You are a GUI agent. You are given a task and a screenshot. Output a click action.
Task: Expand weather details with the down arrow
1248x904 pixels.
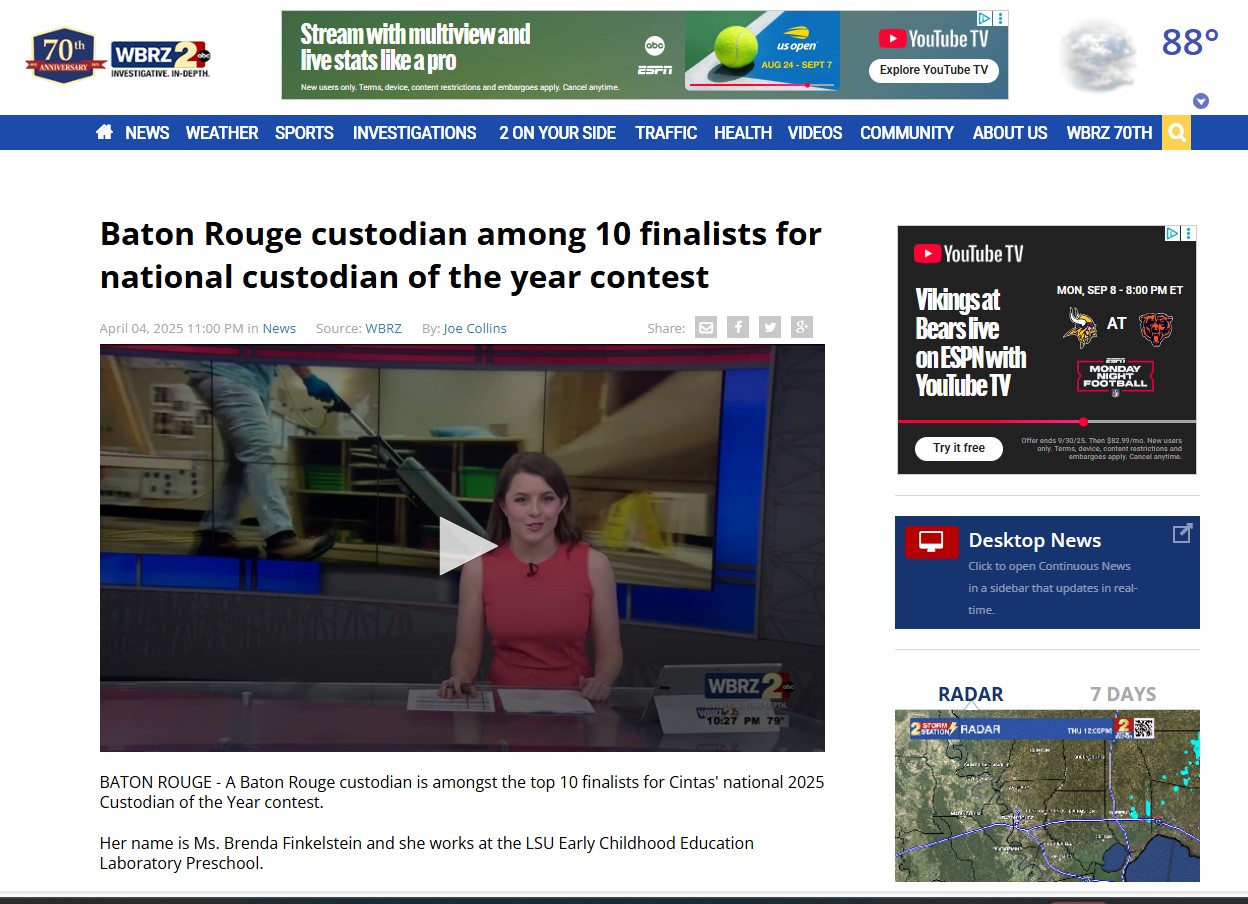click(1201, 101)
